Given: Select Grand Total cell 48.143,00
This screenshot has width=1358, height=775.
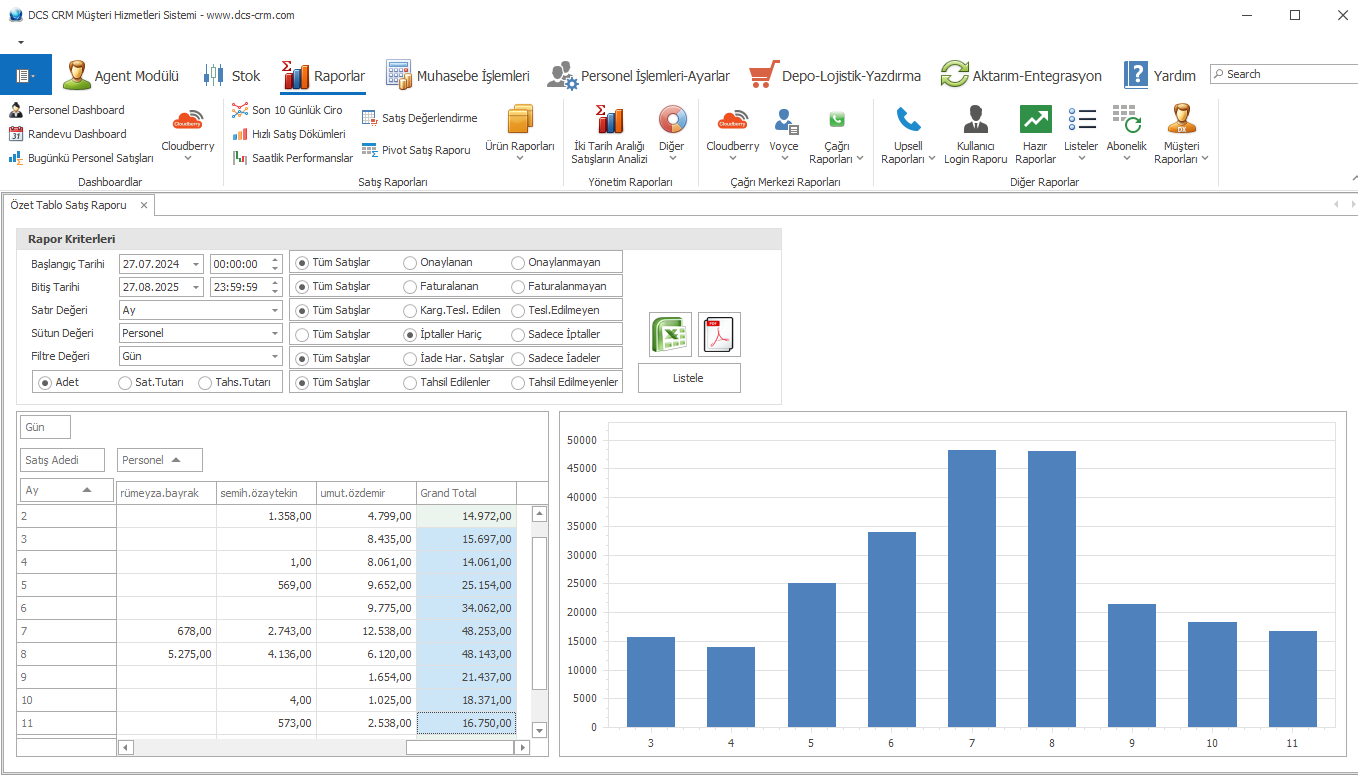Looking at the screenshot, I should click(x=466, y=654).
